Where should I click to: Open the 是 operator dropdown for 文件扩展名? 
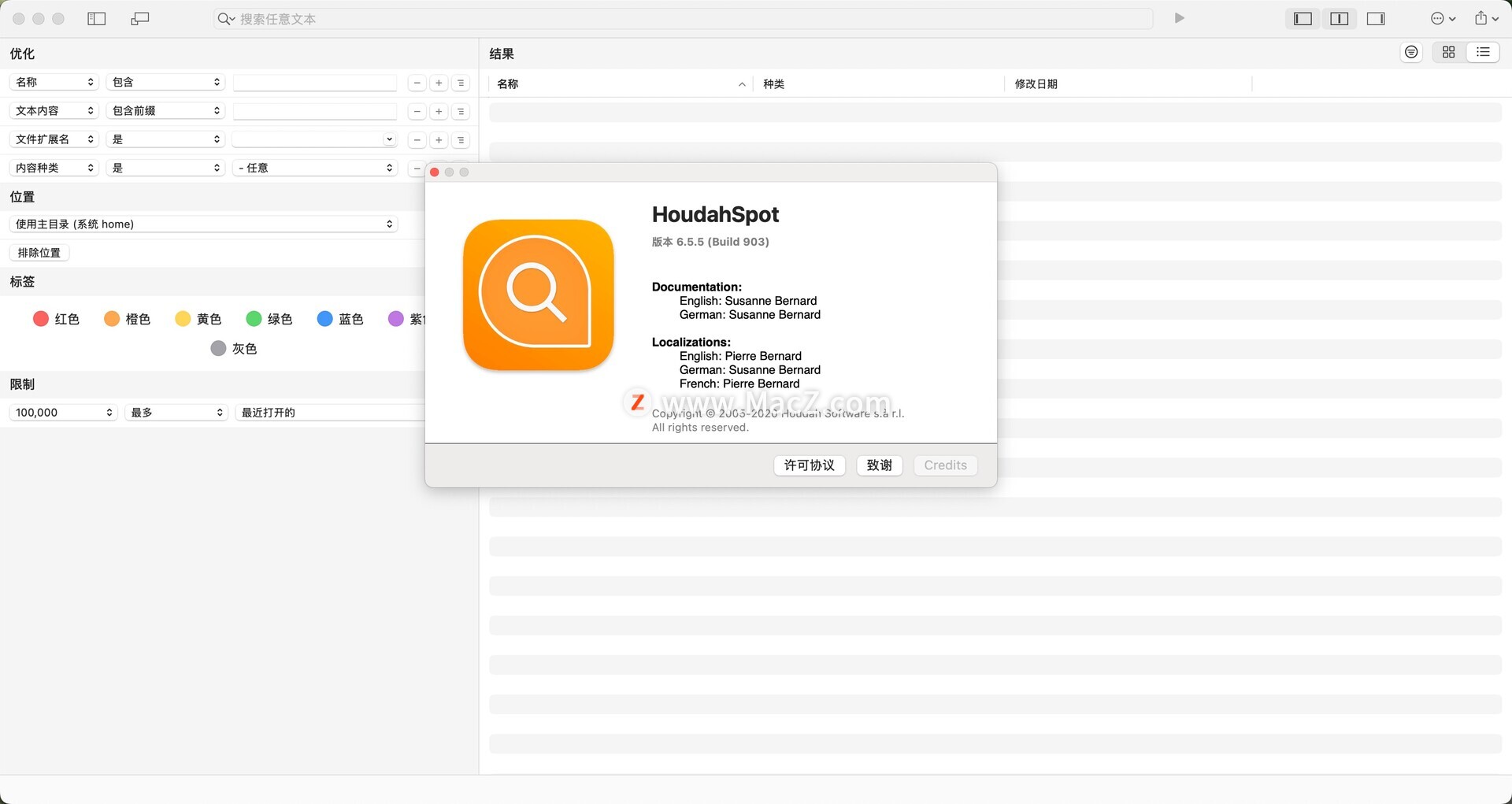(165, 139)
